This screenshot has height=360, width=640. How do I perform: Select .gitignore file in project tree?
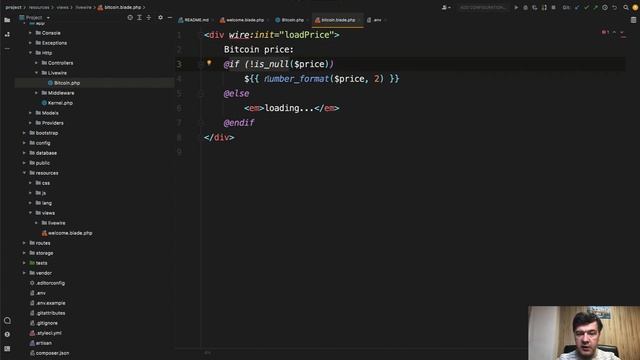(44, 323)
